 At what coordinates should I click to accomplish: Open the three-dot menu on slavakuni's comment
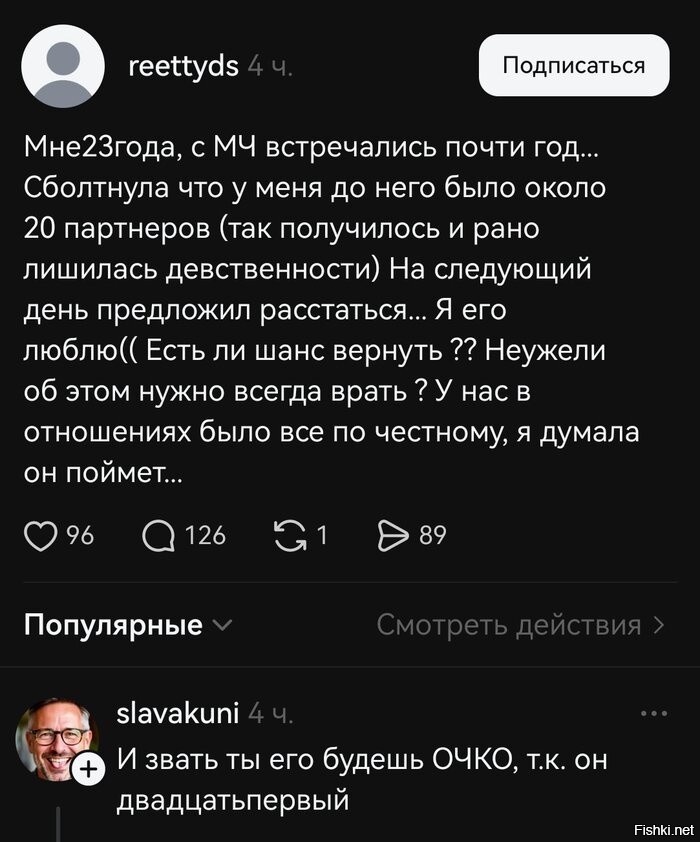(x=654, y=714)
